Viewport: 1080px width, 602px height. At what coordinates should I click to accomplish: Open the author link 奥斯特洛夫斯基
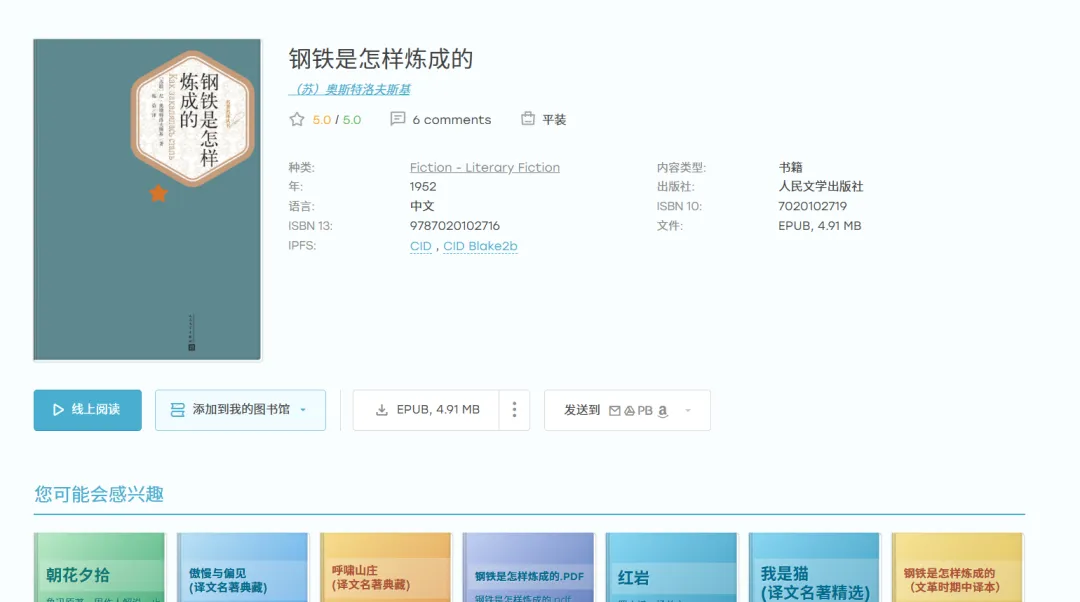click(x=350, y=90)
